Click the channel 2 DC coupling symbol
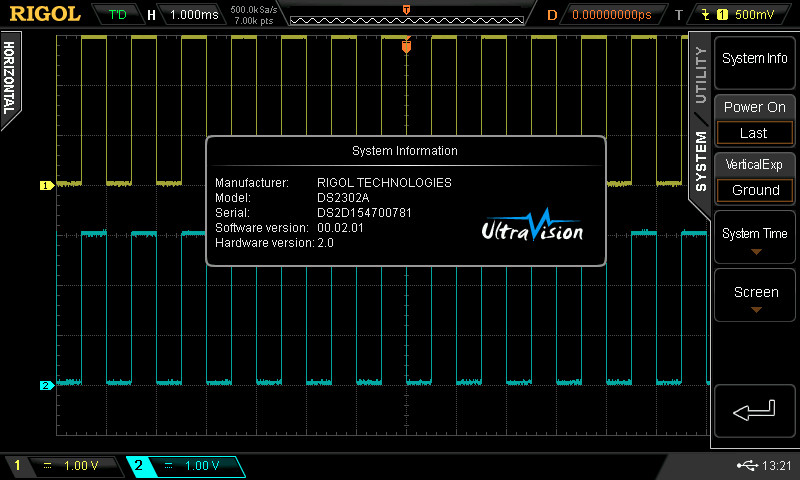Image resolution: width=800 pixels, height=480 pixels. pyautogui.click(x=168, y=465)
